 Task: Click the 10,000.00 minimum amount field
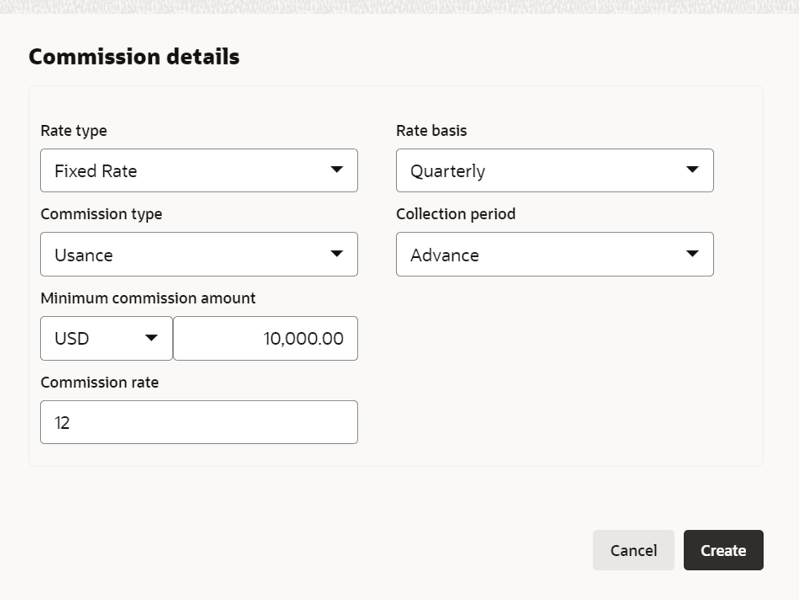pos(265,339)
